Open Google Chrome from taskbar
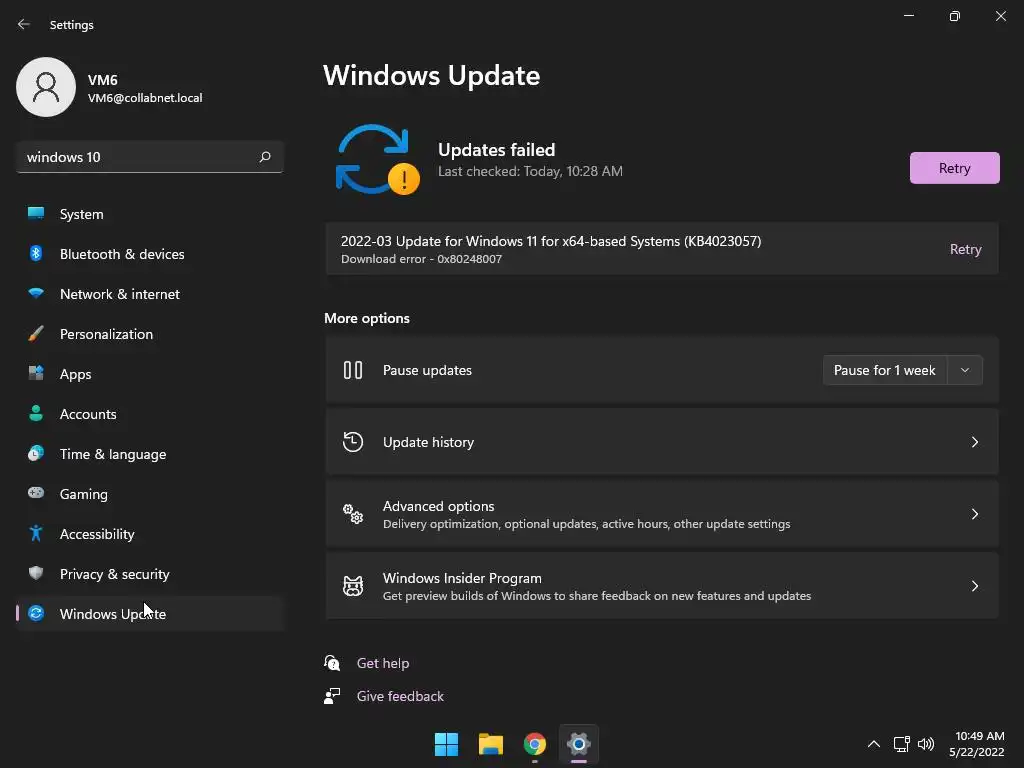 point(535,744)
